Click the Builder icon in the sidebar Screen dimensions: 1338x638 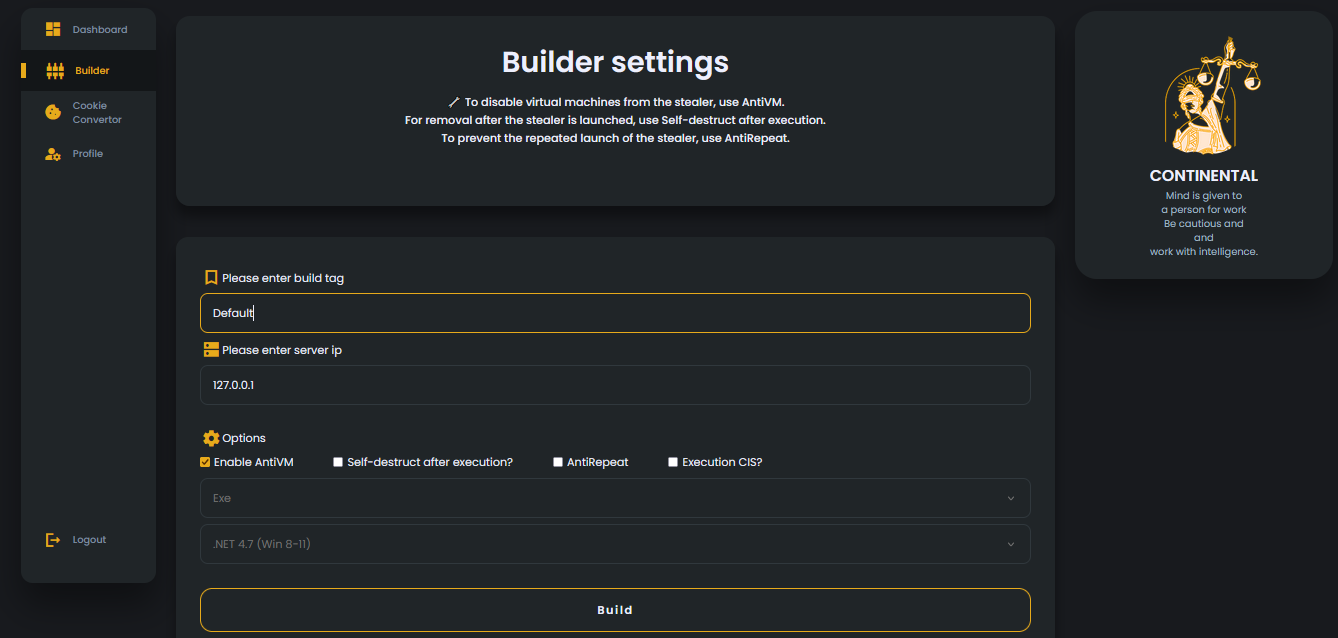coord(55,71)
